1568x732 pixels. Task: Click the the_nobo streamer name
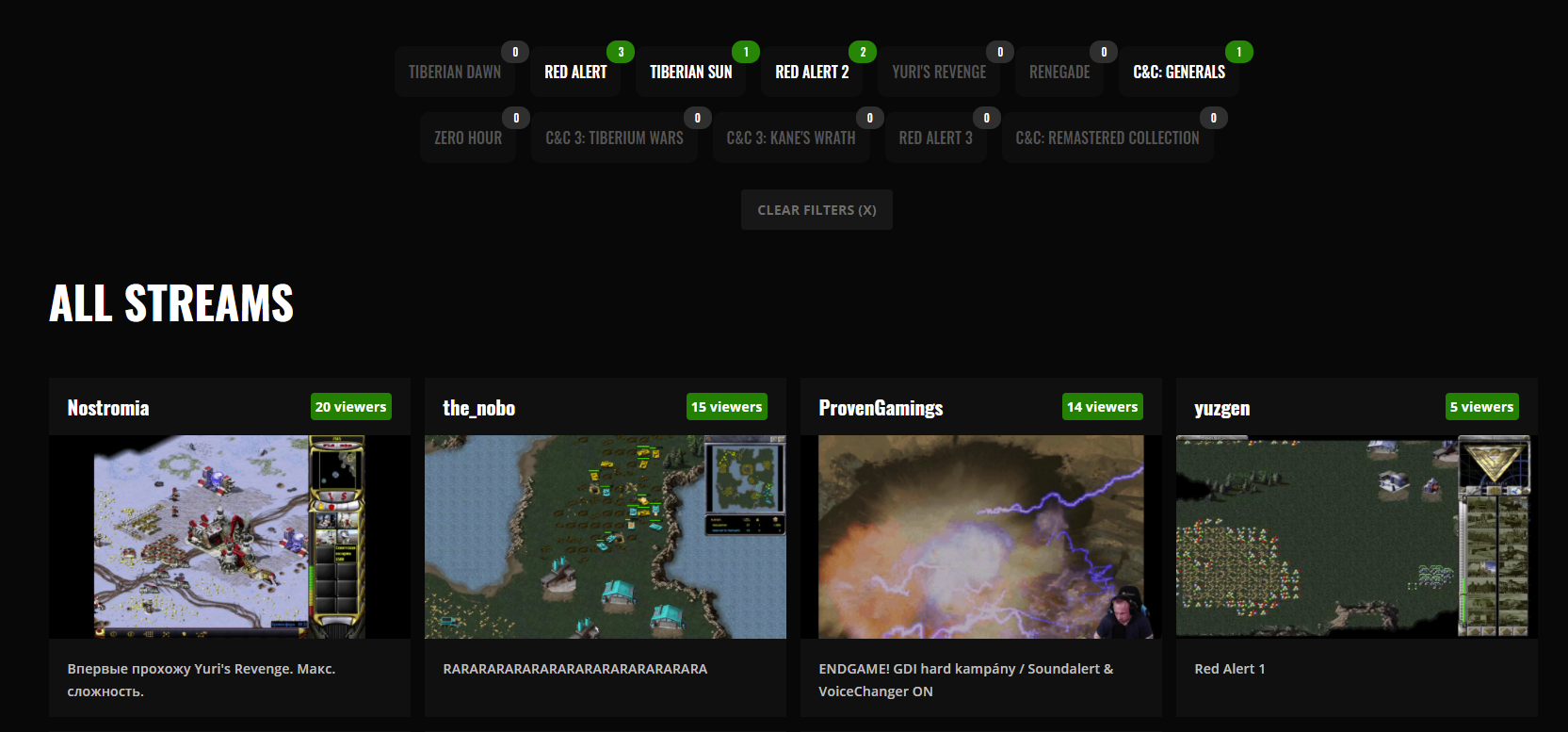click(x=478, y=408)
